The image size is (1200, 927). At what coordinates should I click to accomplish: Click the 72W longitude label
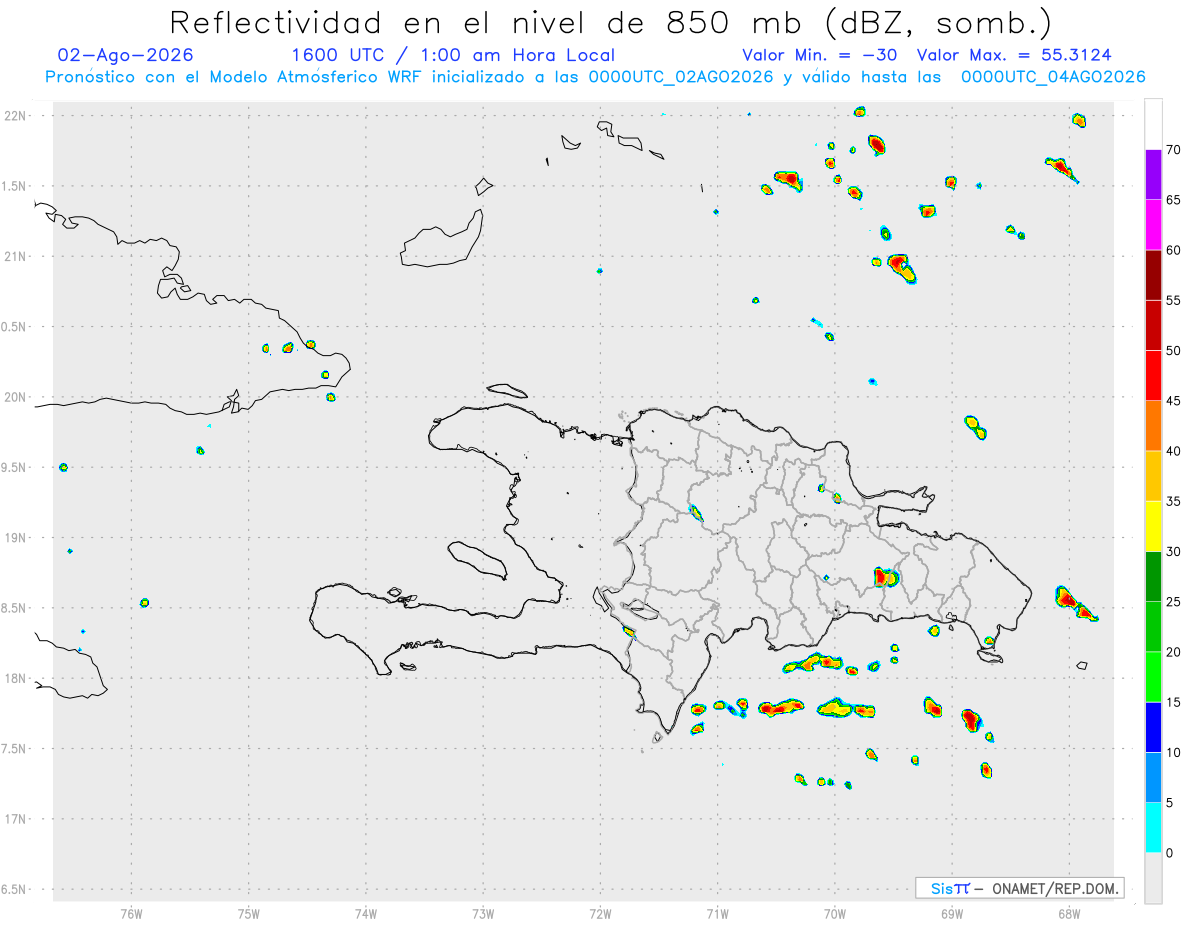click(601, 912)
